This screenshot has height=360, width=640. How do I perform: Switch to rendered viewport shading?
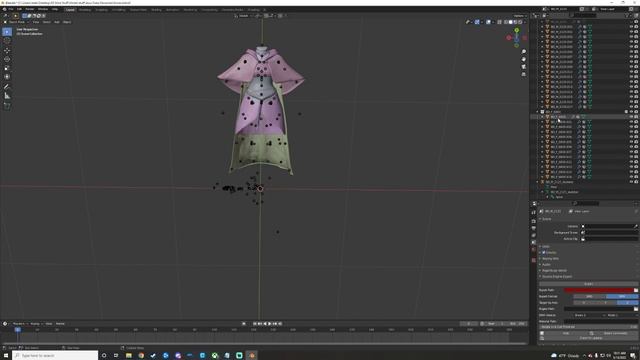point(520,22)
